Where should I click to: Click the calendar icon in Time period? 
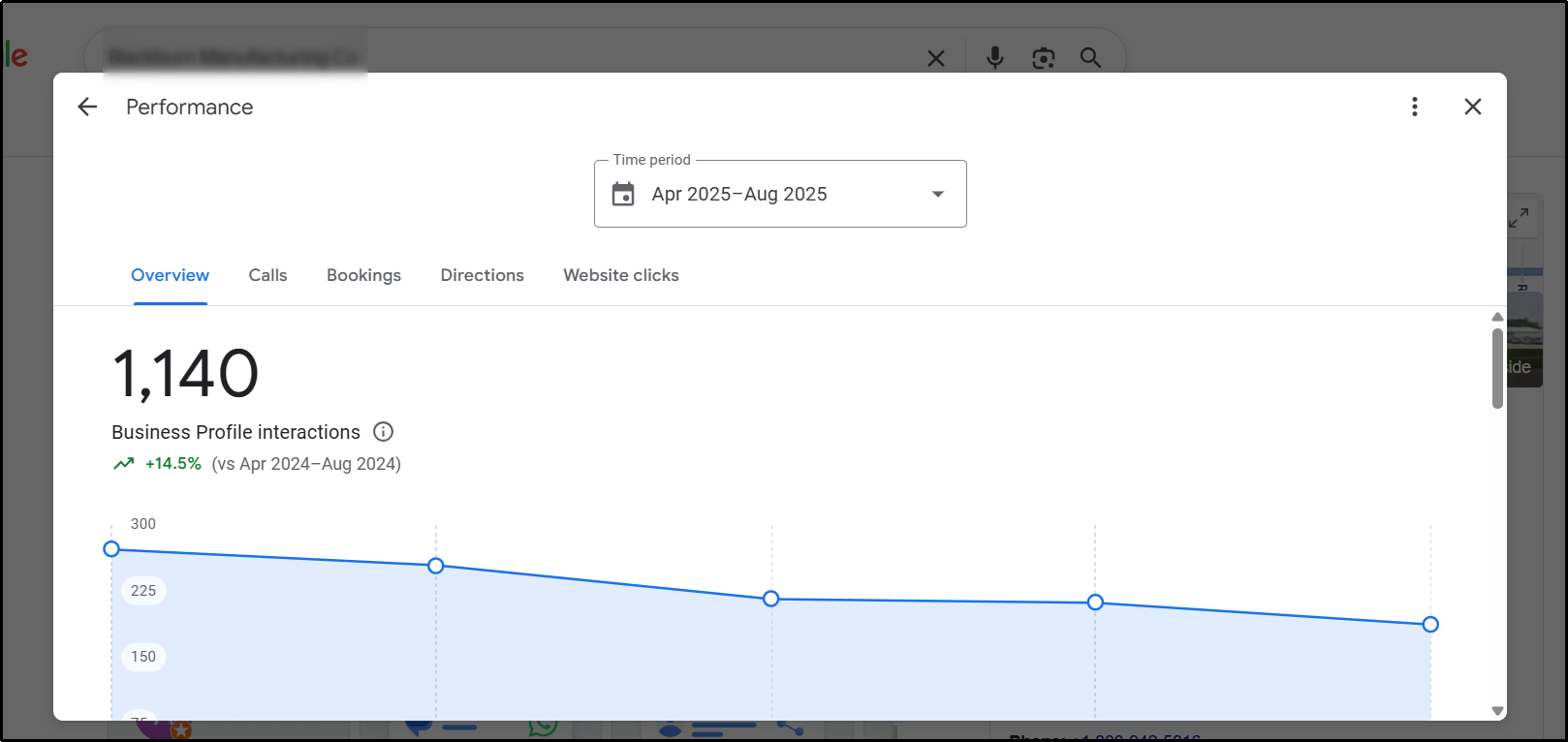coord(623,194)
